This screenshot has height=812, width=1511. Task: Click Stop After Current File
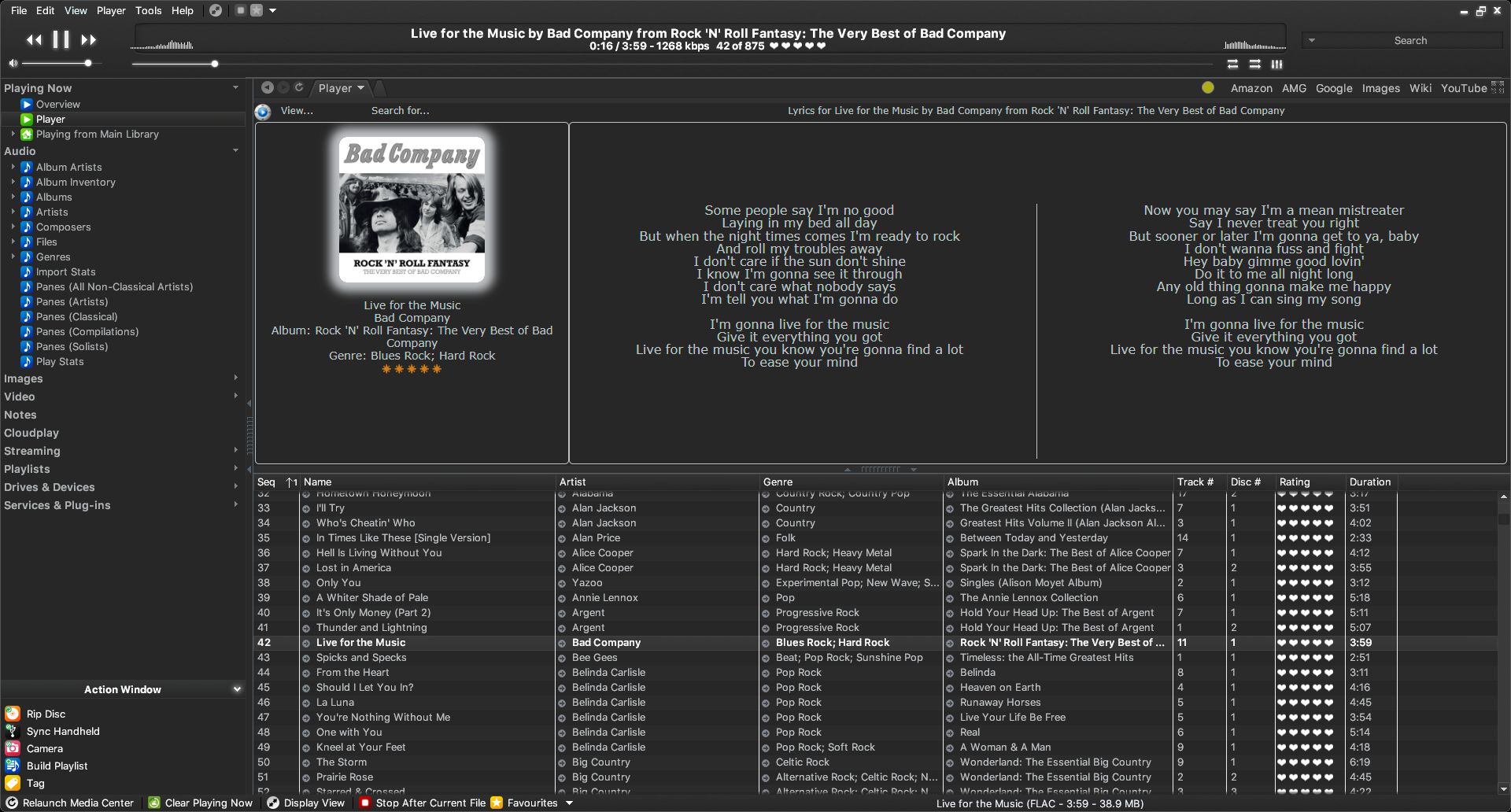point(423,803)
